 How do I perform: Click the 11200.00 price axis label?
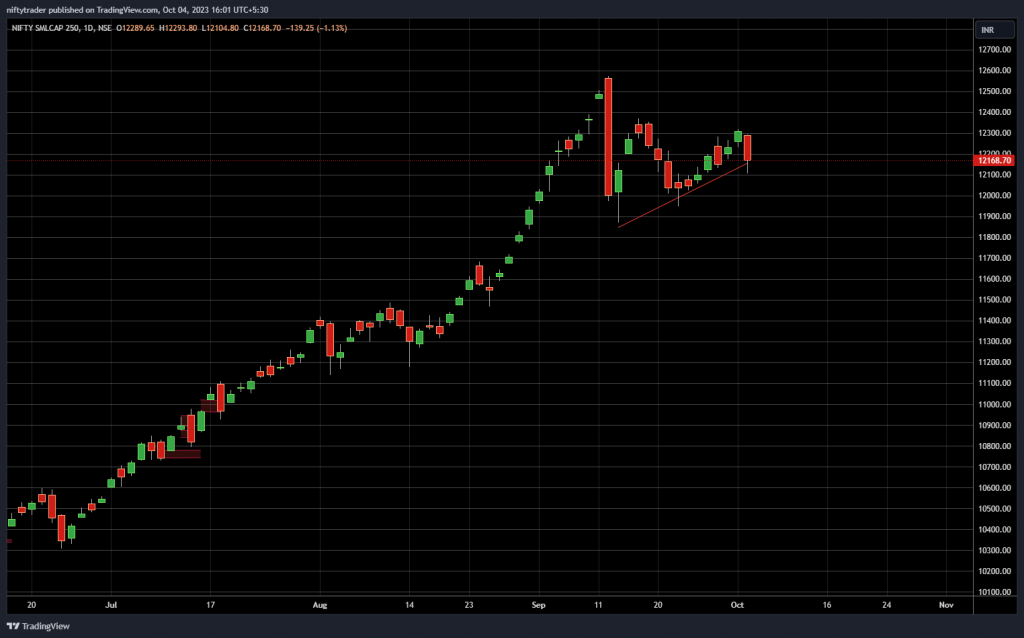[995, 362]
